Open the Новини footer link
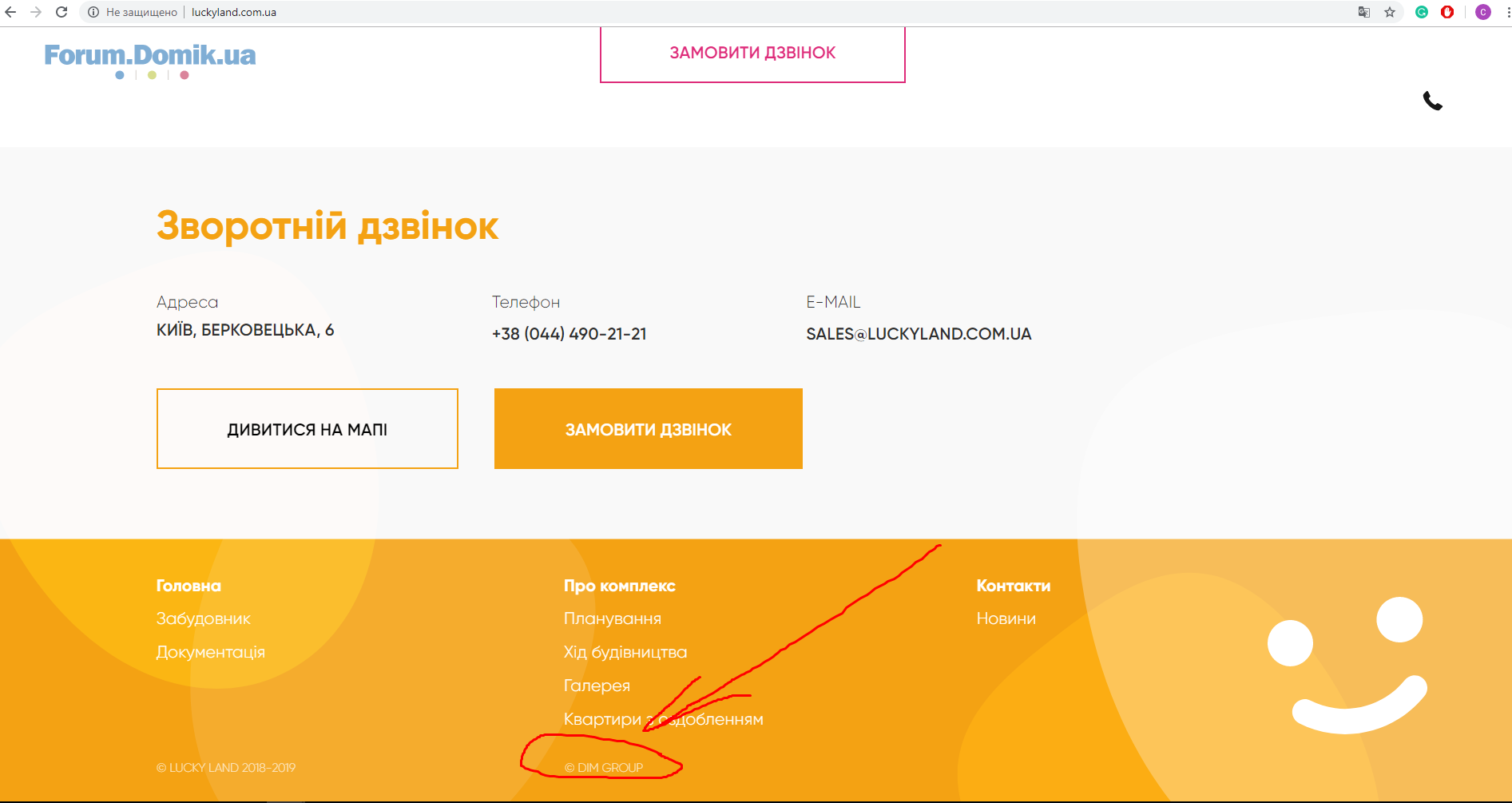Screen dimensions: 1512x803 tap(1006, 618)
